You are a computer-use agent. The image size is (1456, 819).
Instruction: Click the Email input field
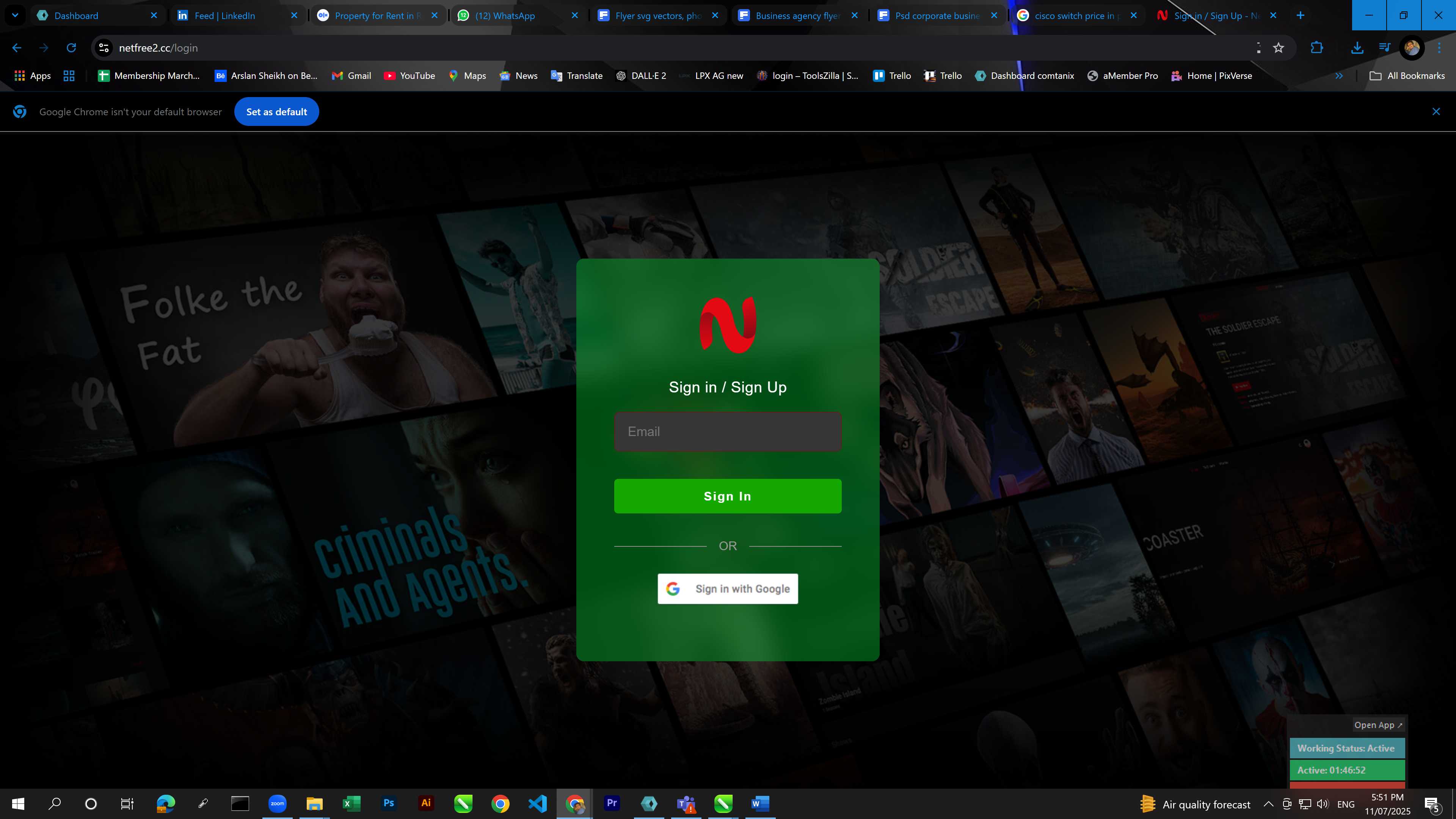728,431
